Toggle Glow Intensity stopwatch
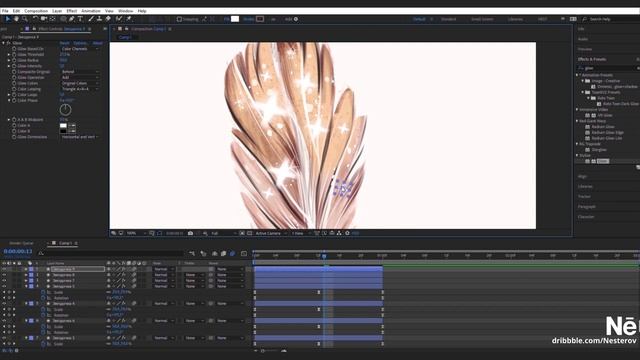This screenshot has height=360, width=640. point(14,66)
